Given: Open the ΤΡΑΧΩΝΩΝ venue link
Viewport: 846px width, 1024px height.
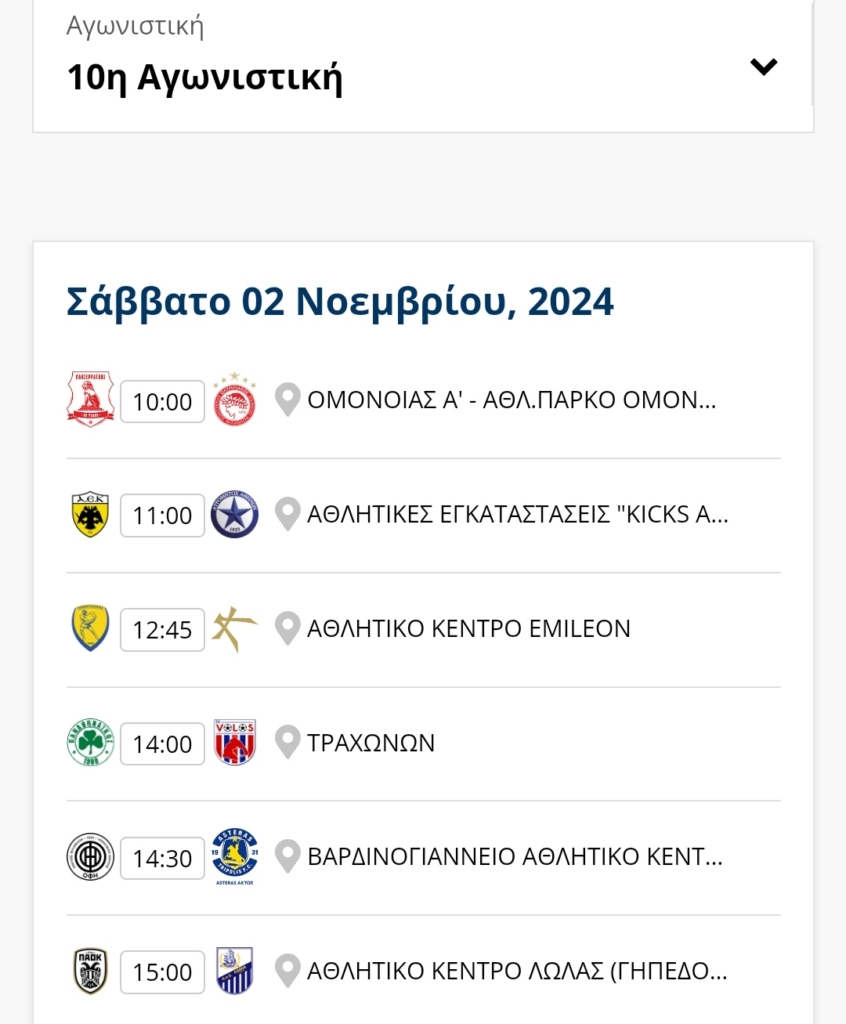Looking at the screenshot, I should click(x=371, y=743).
